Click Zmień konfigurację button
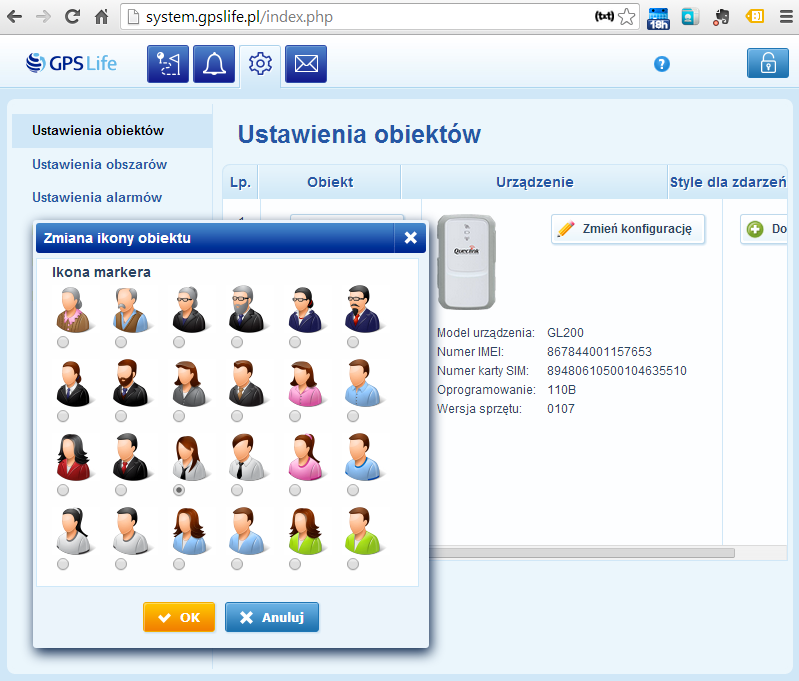 628,229
